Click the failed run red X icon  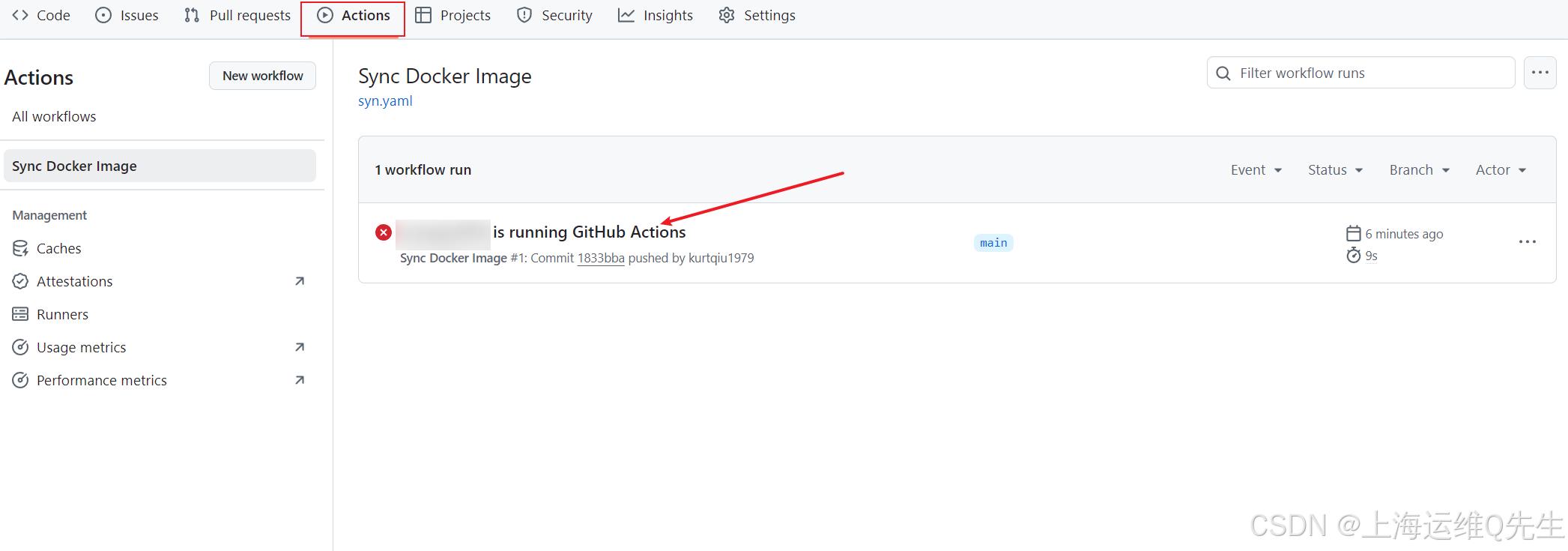[x=384, y=232]
